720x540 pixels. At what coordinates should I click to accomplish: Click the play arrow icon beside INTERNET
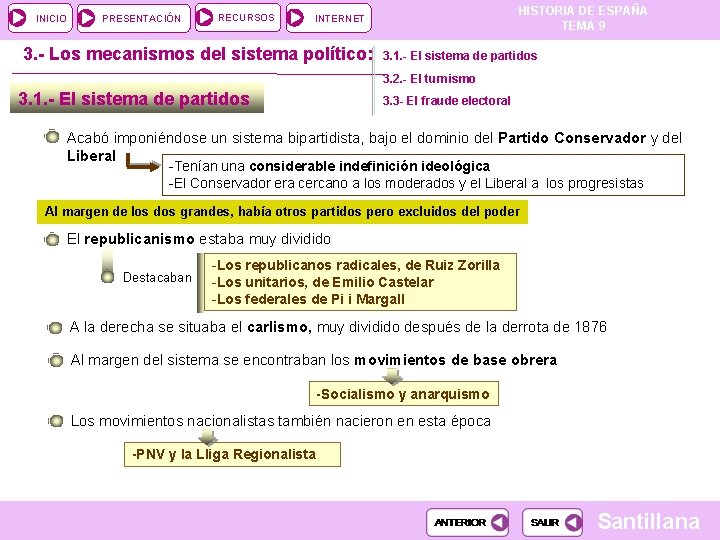[x=296, y=18]
